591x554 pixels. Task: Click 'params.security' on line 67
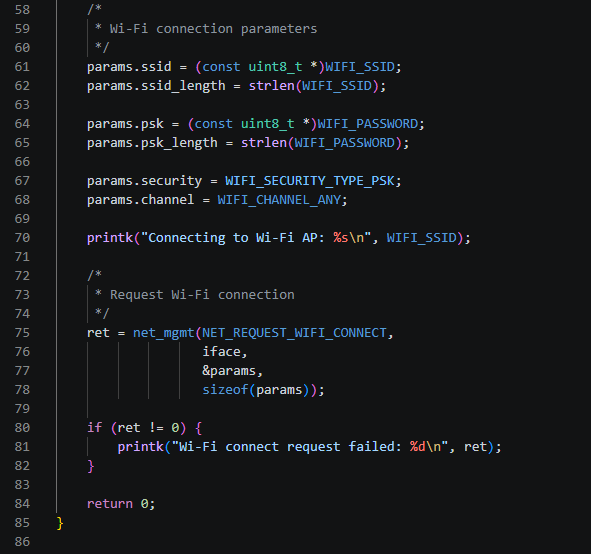(145, 181)
